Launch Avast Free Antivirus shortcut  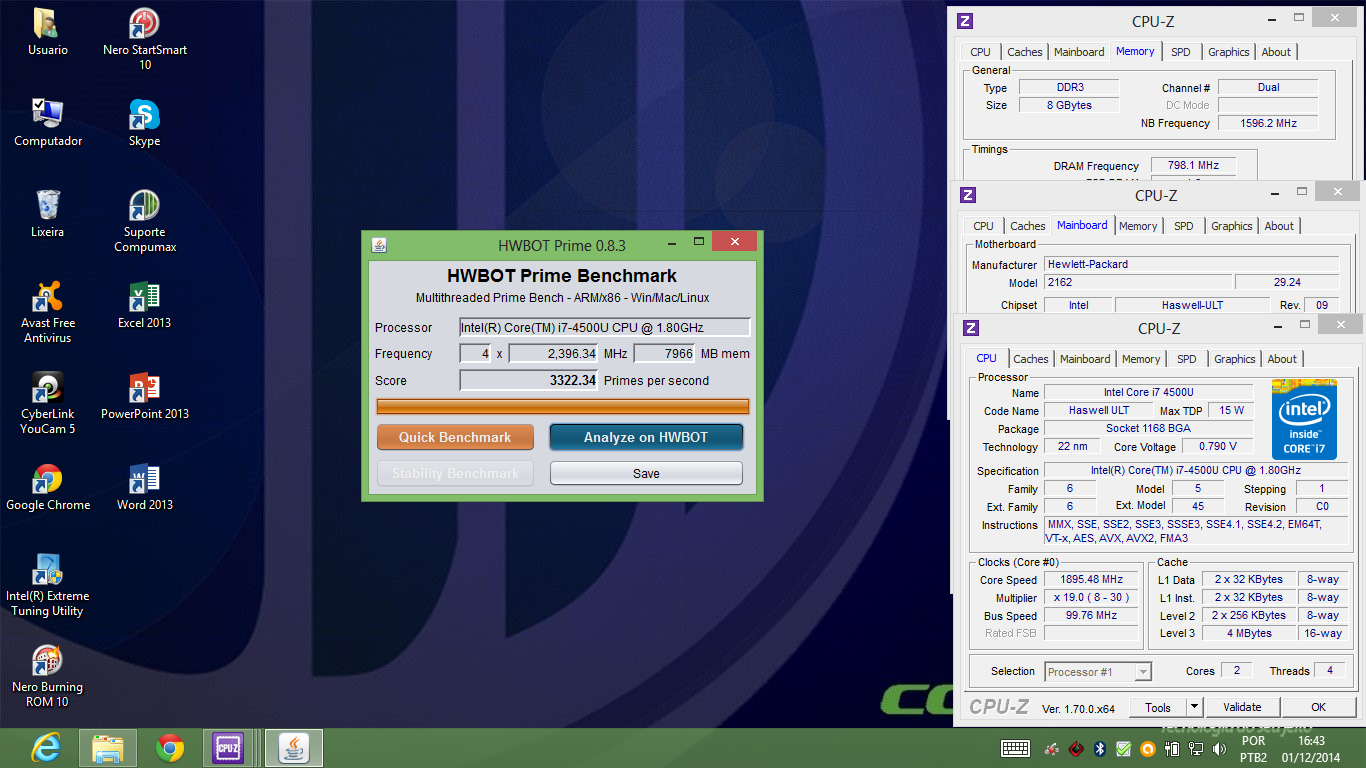48,312
